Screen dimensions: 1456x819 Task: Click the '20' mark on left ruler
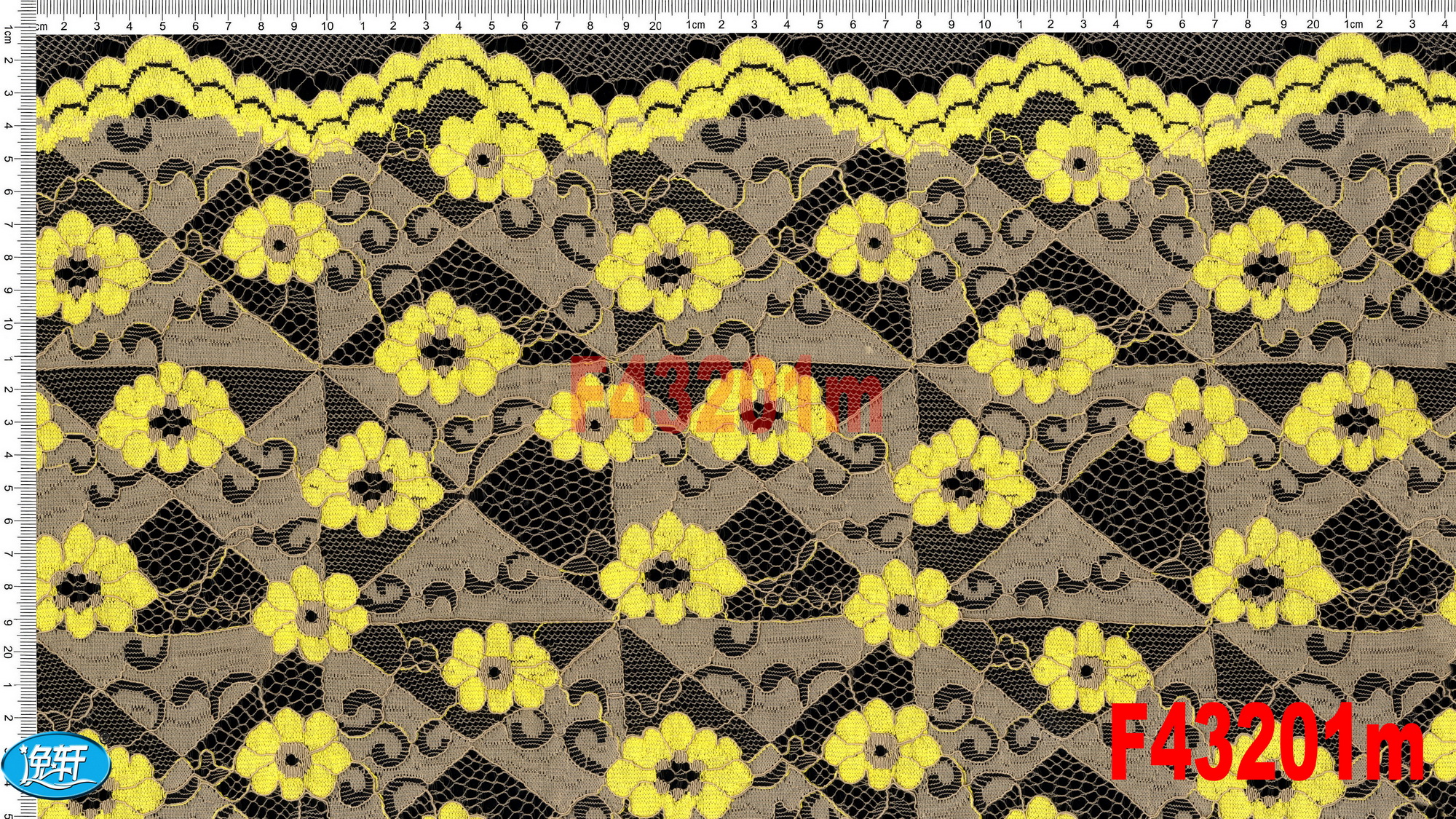8,652
